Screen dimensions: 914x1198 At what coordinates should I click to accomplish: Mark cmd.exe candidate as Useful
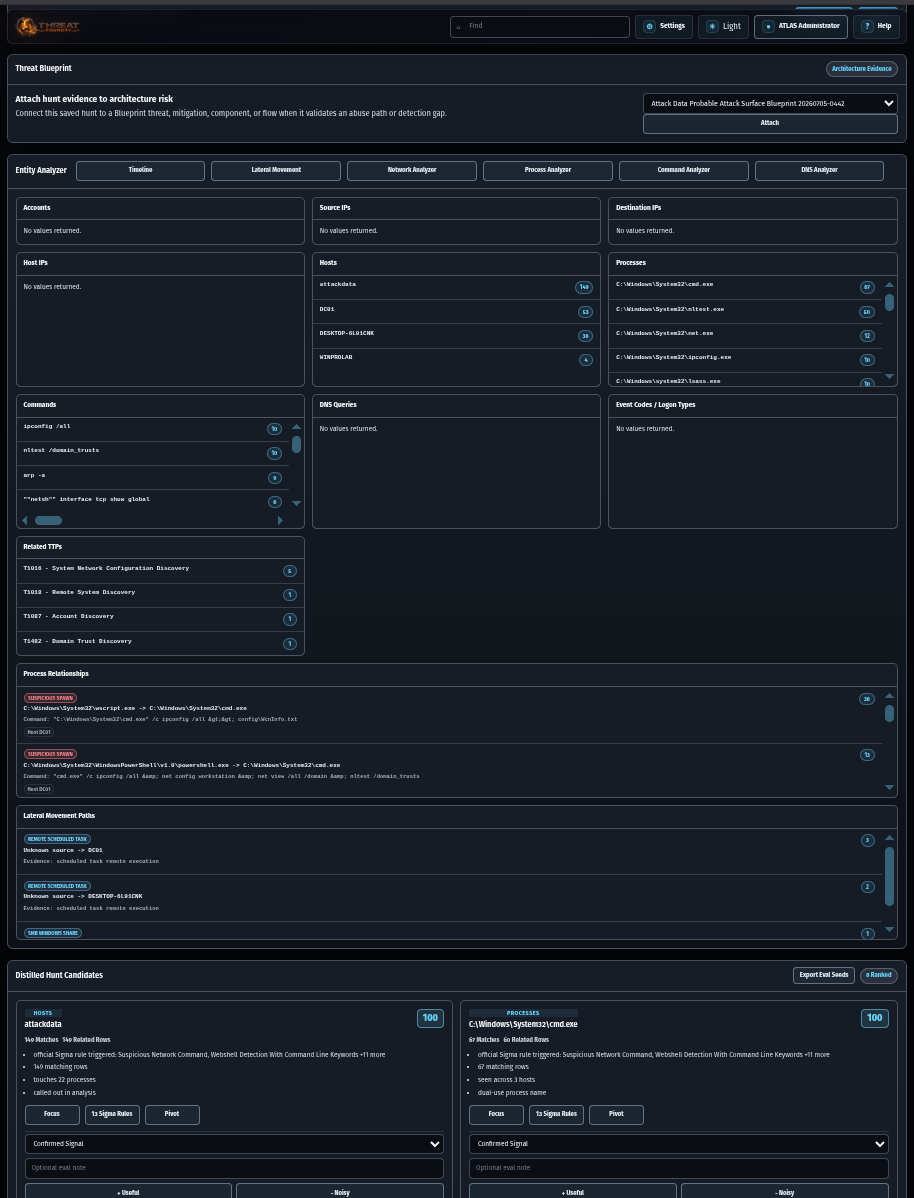572,1191
